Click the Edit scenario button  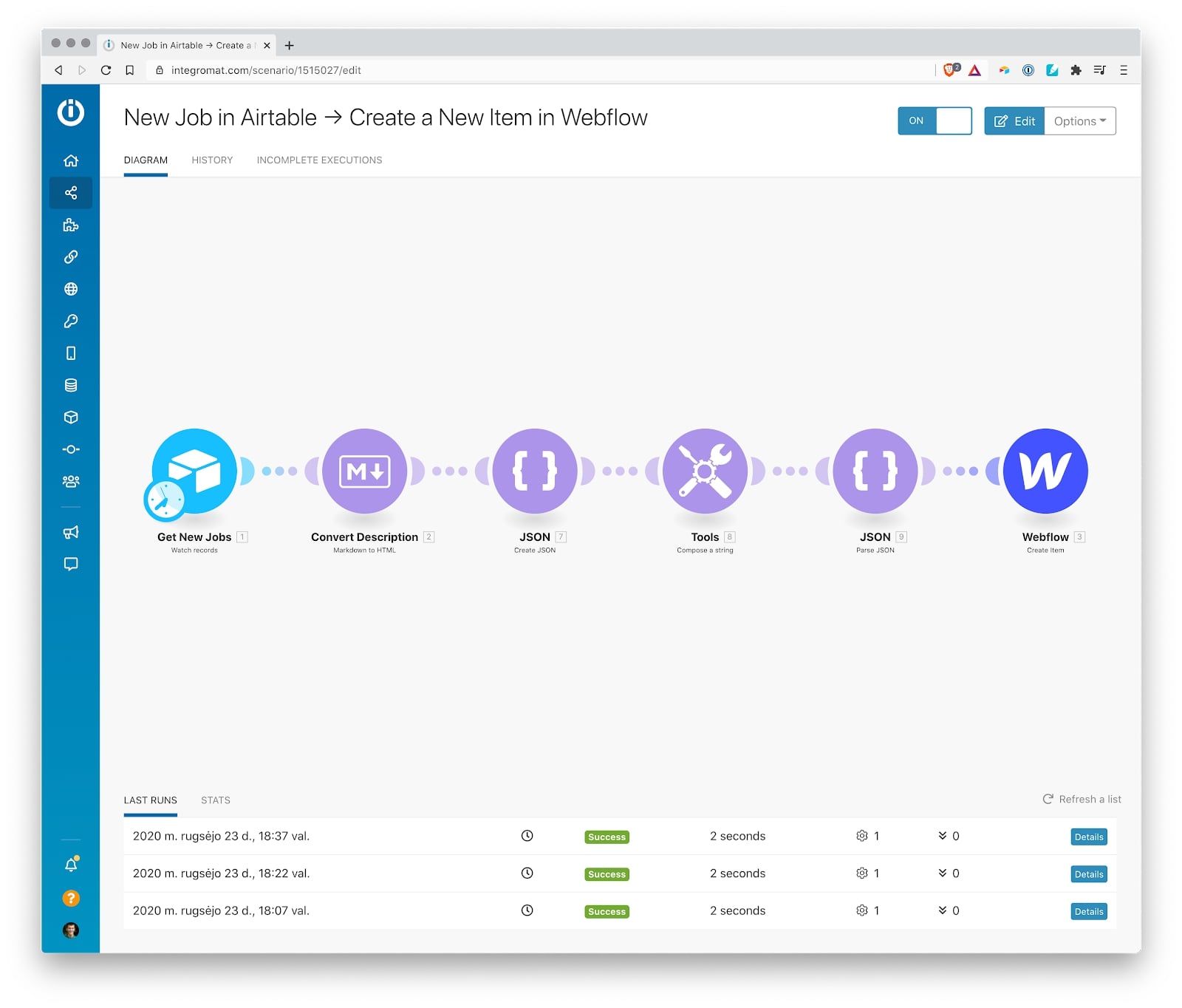(1014, 121)
